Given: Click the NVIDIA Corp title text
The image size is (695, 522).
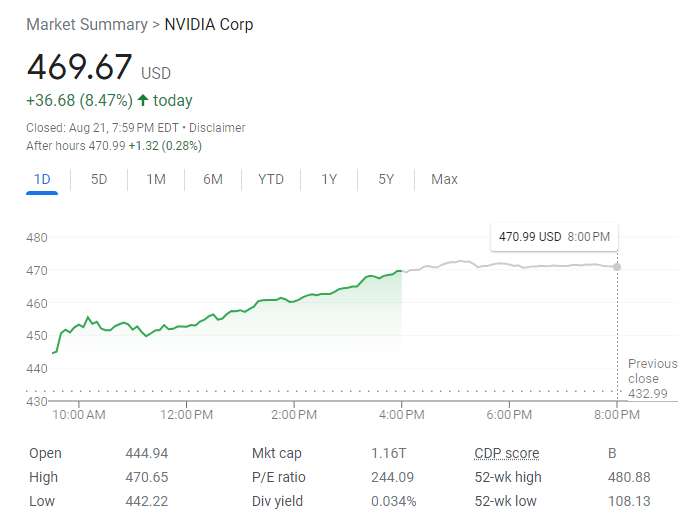Looking at the screenshot, I should pos(209,24).
